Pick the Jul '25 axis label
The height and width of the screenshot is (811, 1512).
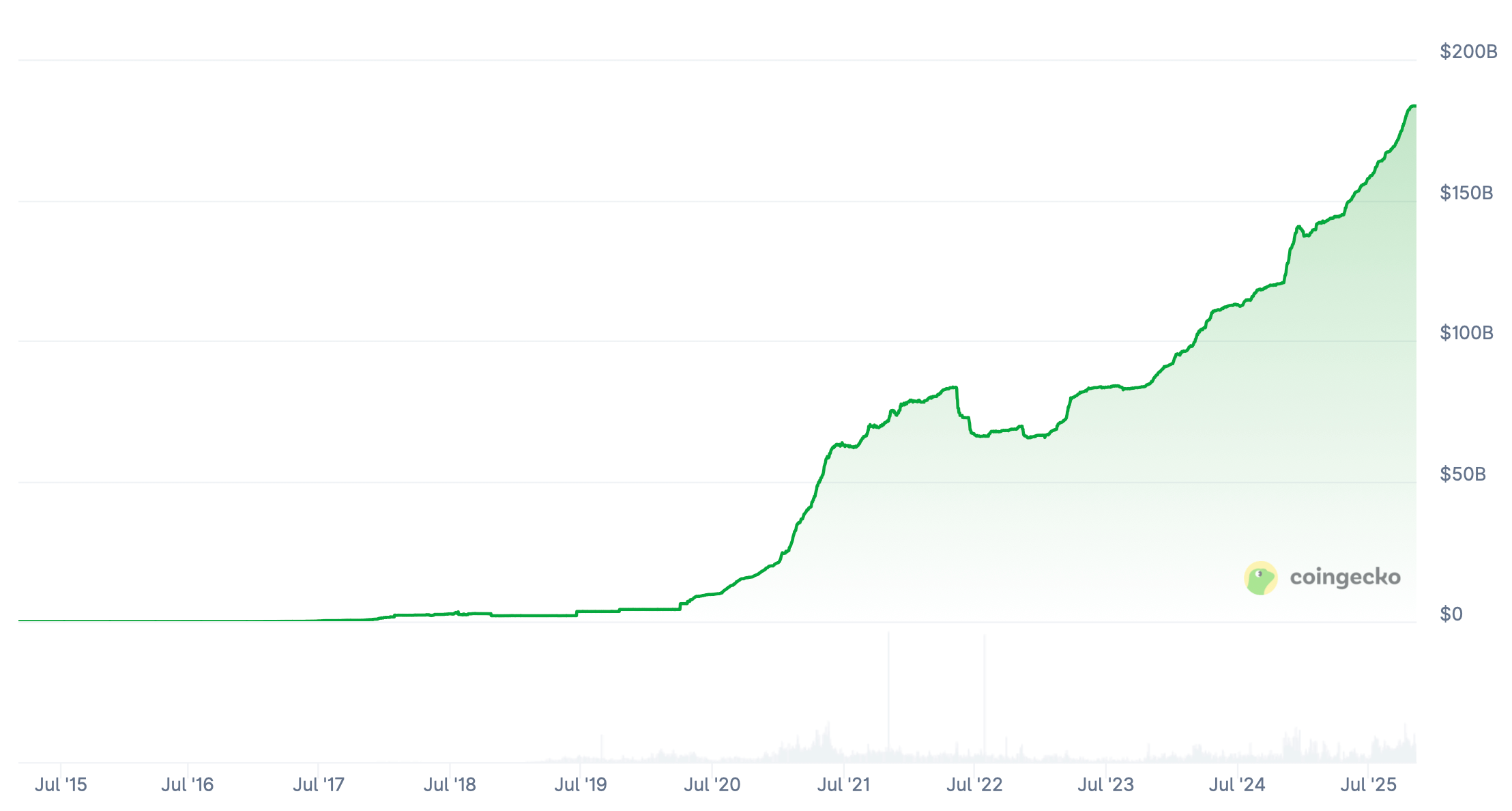1369,784
